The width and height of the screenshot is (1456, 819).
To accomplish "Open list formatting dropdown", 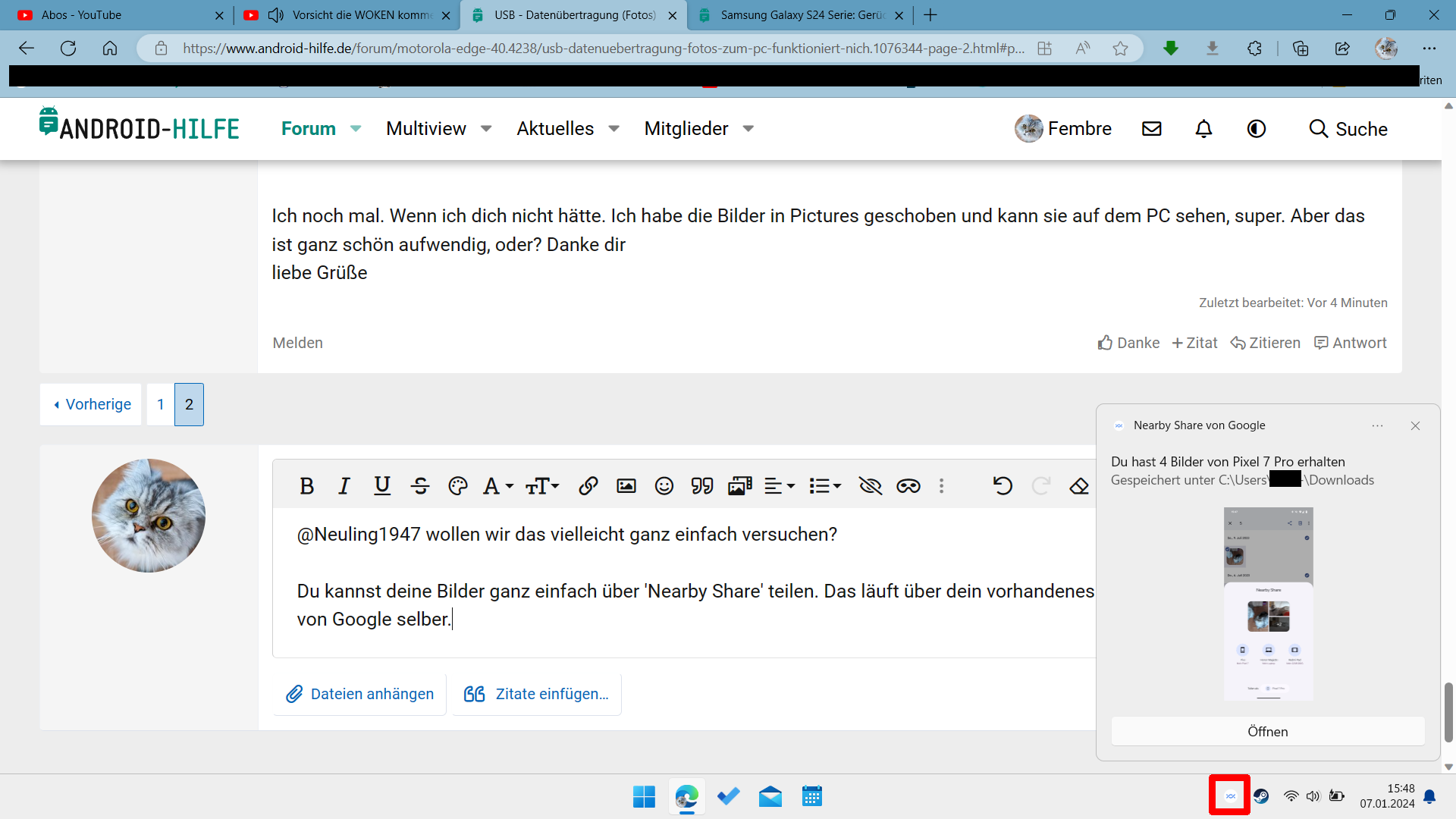I will [x=825, y=486].
